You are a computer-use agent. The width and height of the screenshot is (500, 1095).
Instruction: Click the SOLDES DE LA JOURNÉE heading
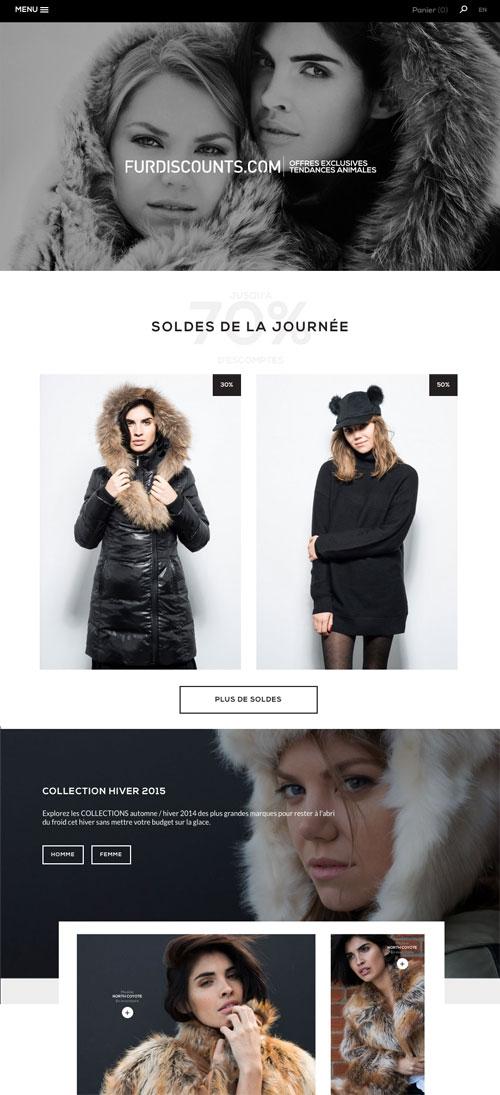(250, 326)
